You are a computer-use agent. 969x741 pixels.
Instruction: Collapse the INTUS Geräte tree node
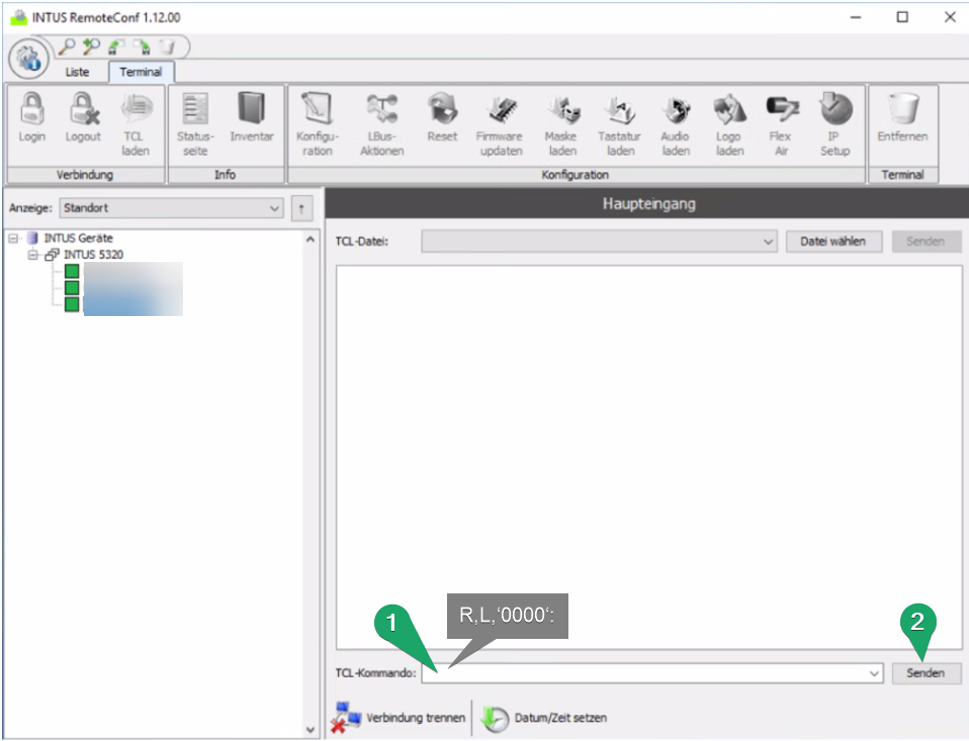(x=14, y=239)
